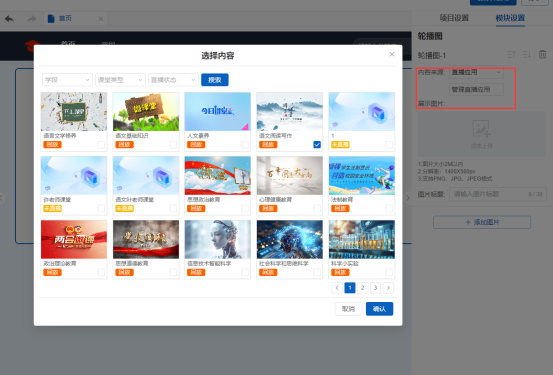
Task: Check the box on the 语言文字修养 card
Action: click(x=101, y=145)
